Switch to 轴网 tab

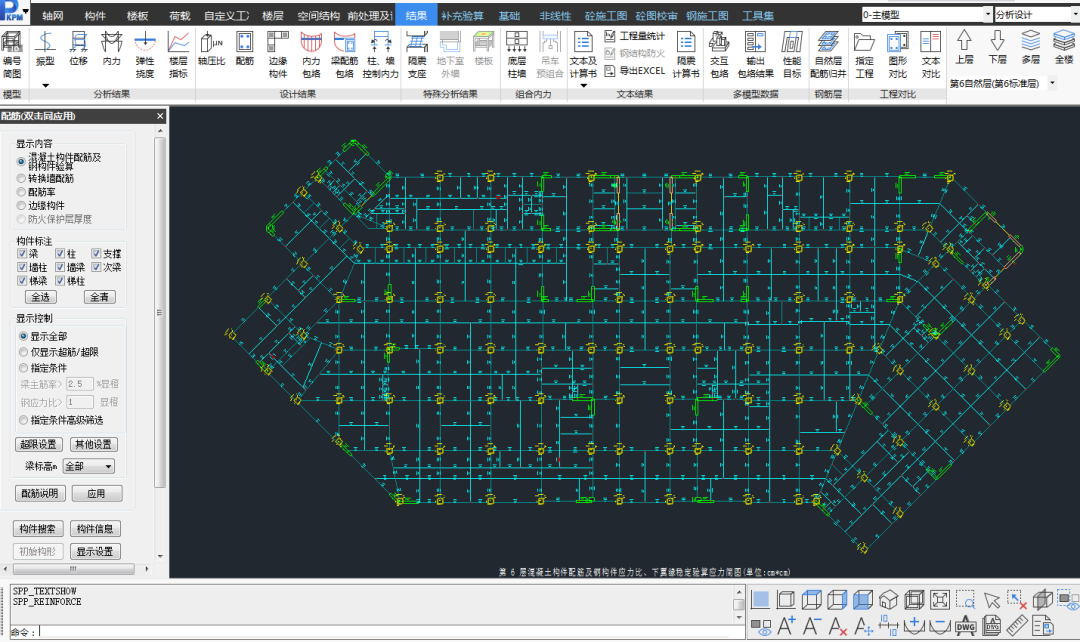click(52, 15)
